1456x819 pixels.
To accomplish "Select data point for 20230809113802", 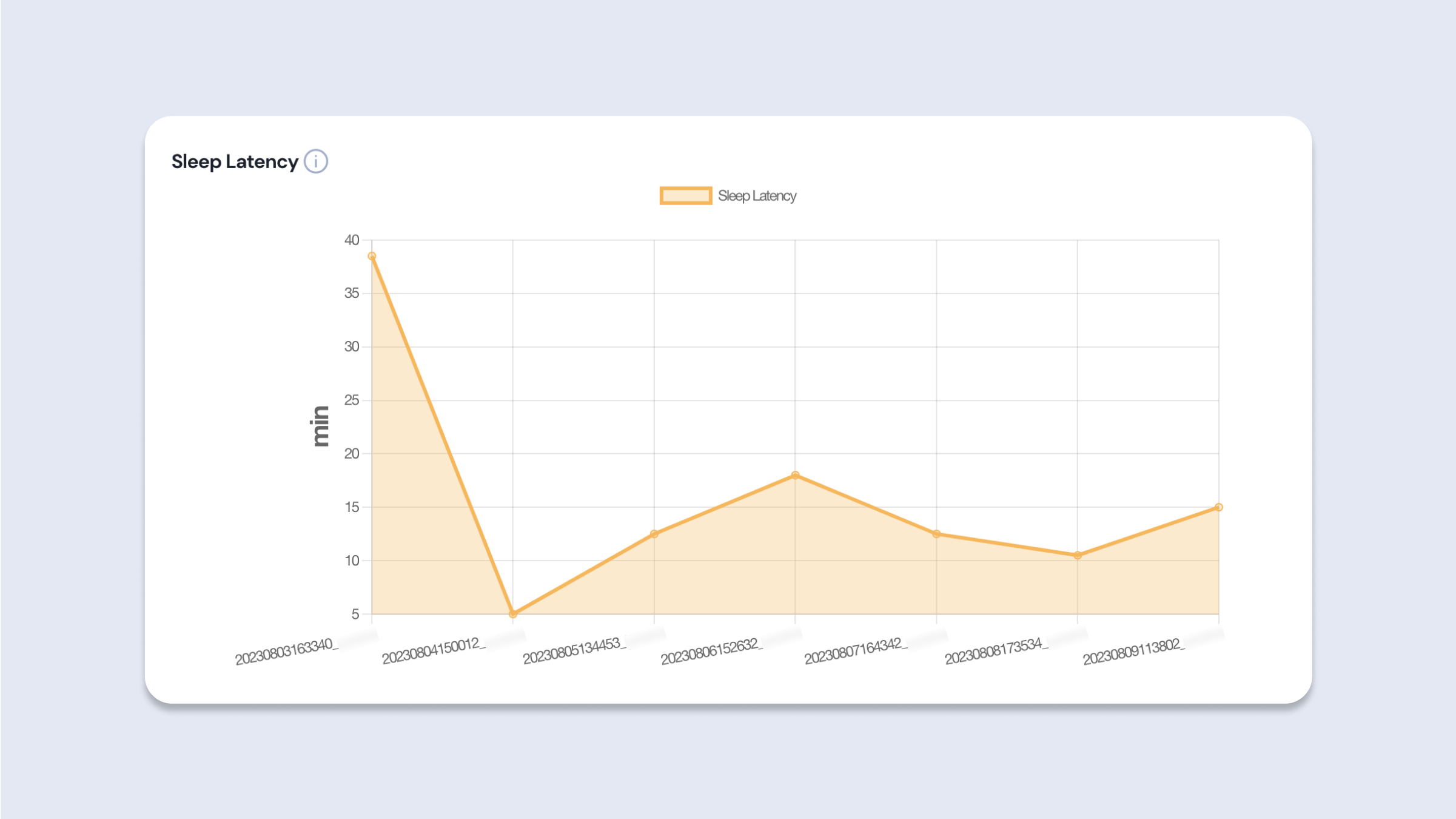I will click(1218, 507).
